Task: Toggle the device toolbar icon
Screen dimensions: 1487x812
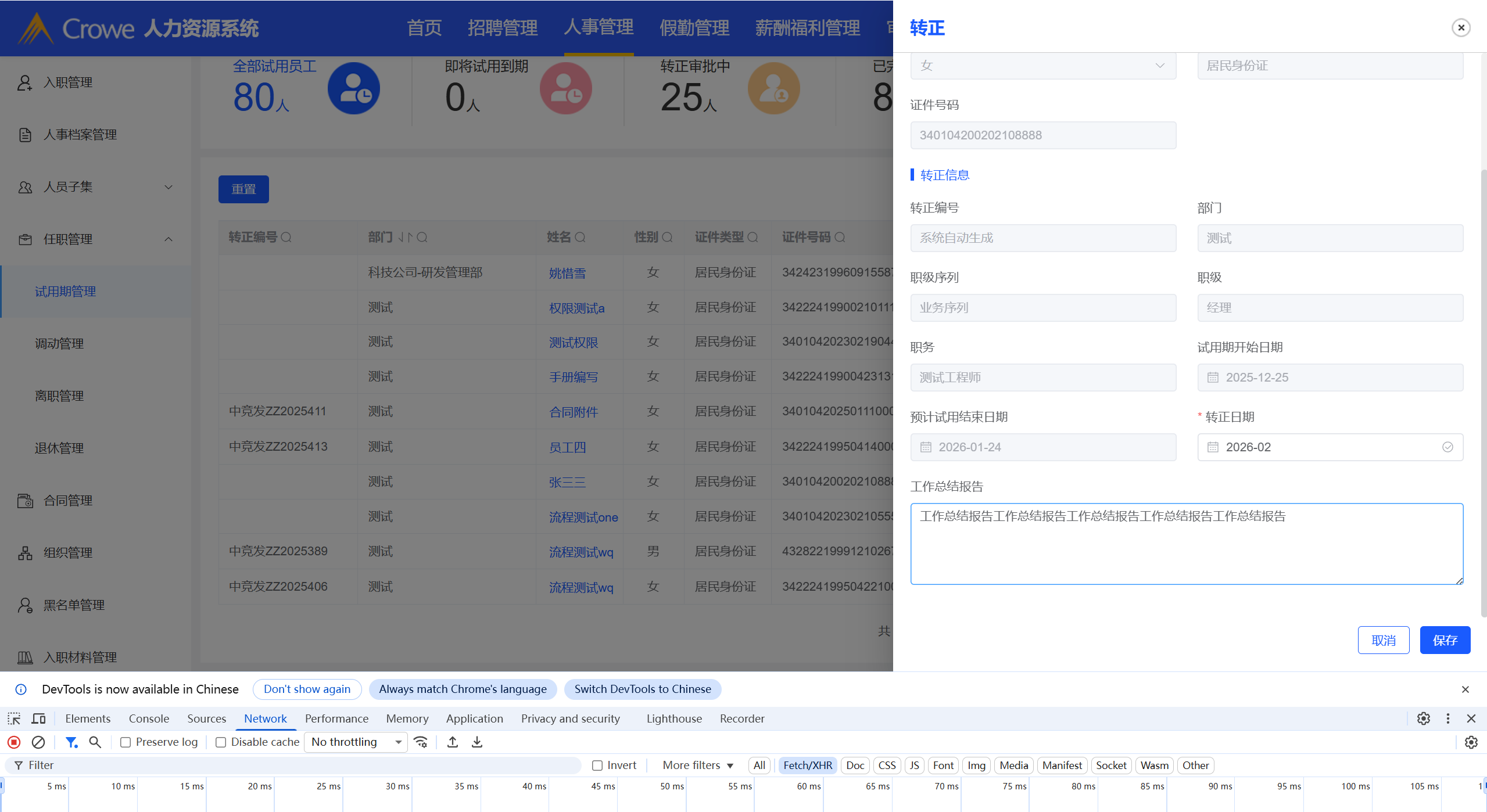Action: pos(38,718)
